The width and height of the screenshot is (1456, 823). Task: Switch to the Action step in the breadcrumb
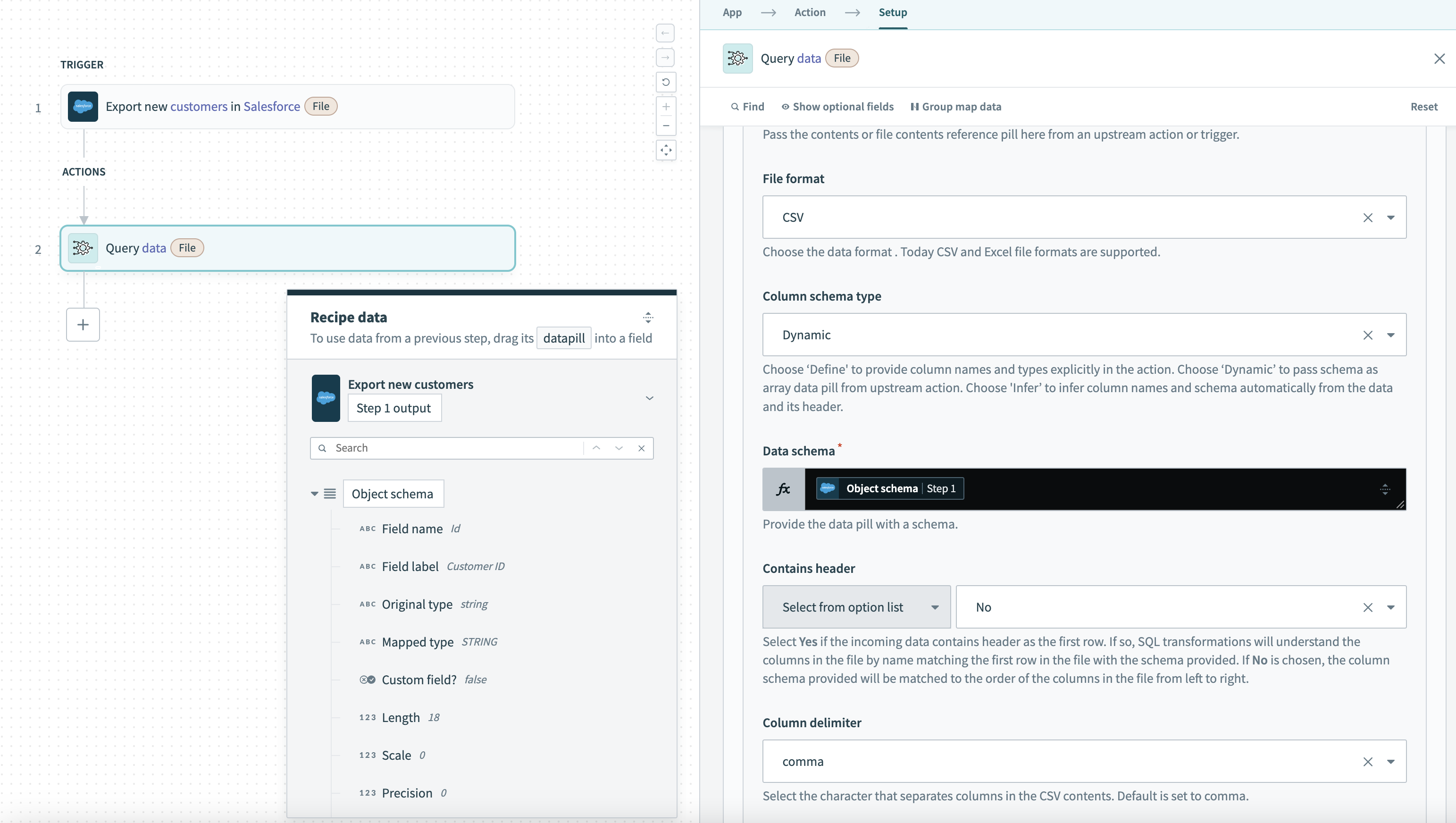(x=810, y=12)
